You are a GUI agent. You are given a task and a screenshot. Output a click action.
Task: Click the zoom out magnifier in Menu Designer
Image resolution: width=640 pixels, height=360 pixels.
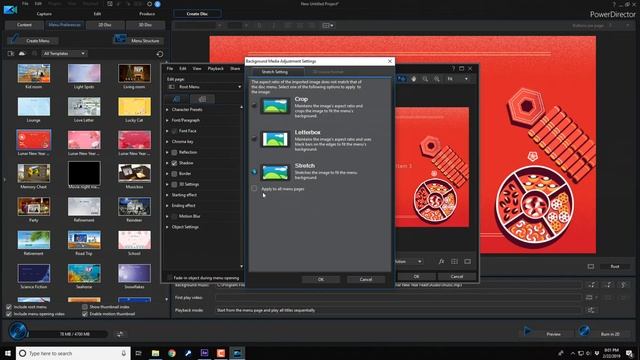(x=425, y=79)
